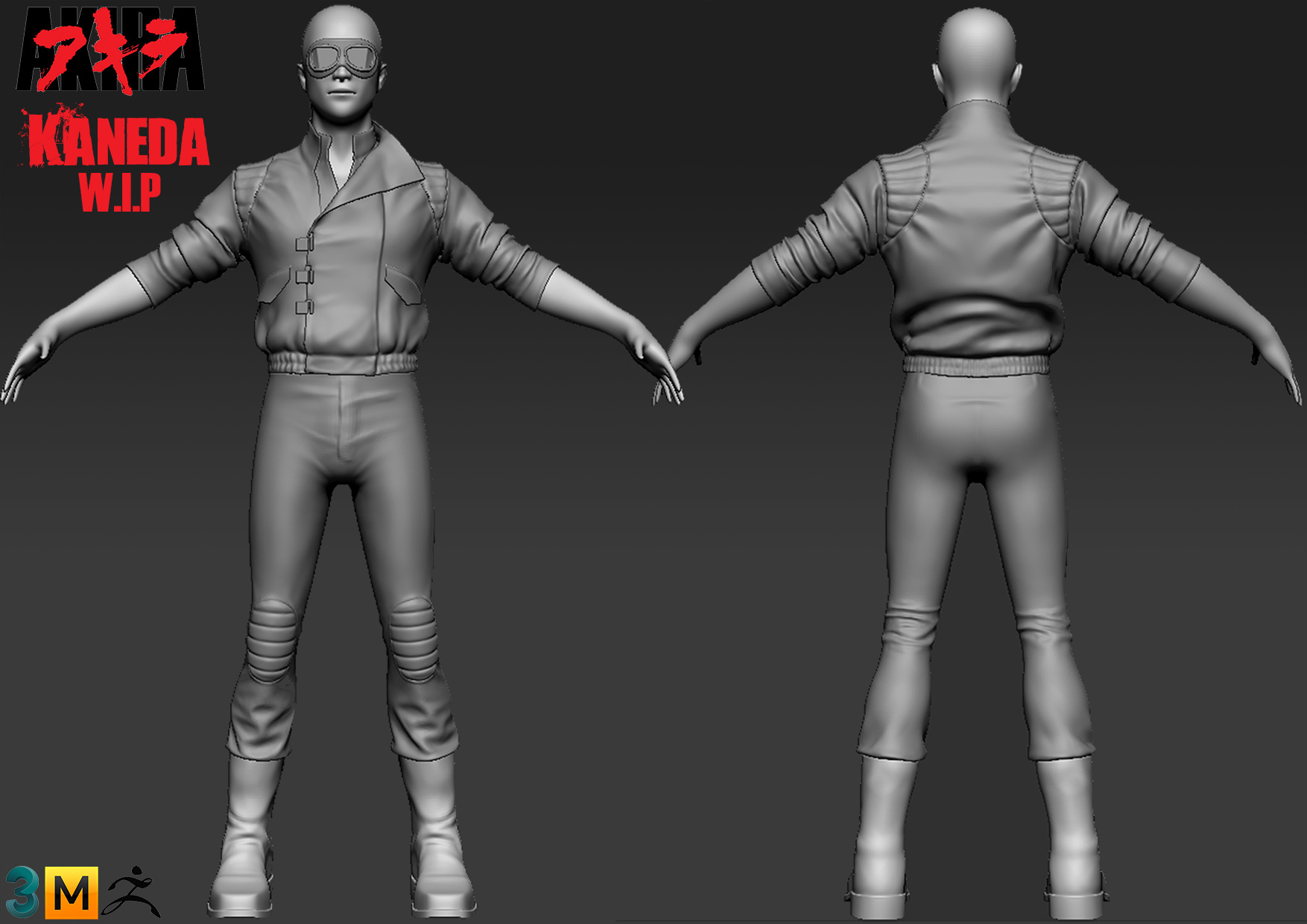
Task: Click the Marvelous Designer M logo icon
Action: [x=72, y=893]
